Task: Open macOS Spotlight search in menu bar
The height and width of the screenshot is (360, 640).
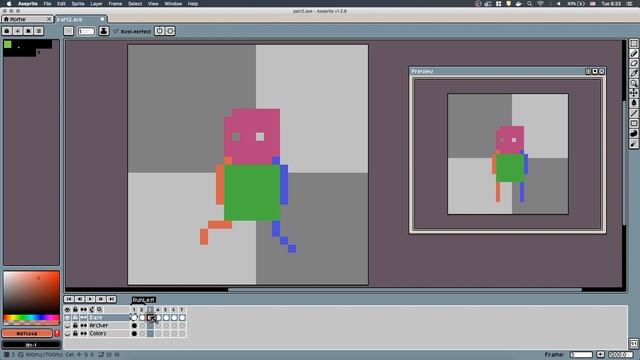Action: (x=529, y=4)
